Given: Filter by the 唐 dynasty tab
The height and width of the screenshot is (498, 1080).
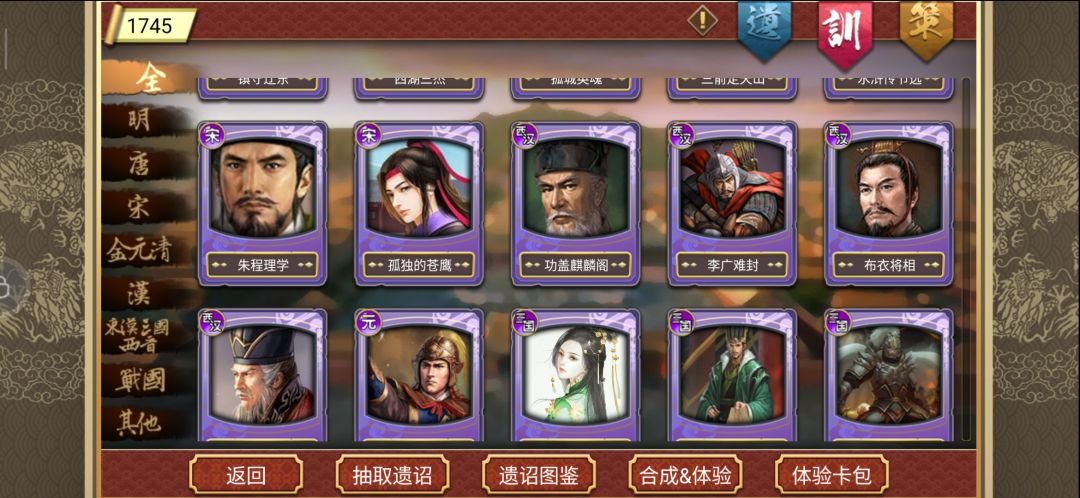Looking at the screenshot, I should click(138, 164).
